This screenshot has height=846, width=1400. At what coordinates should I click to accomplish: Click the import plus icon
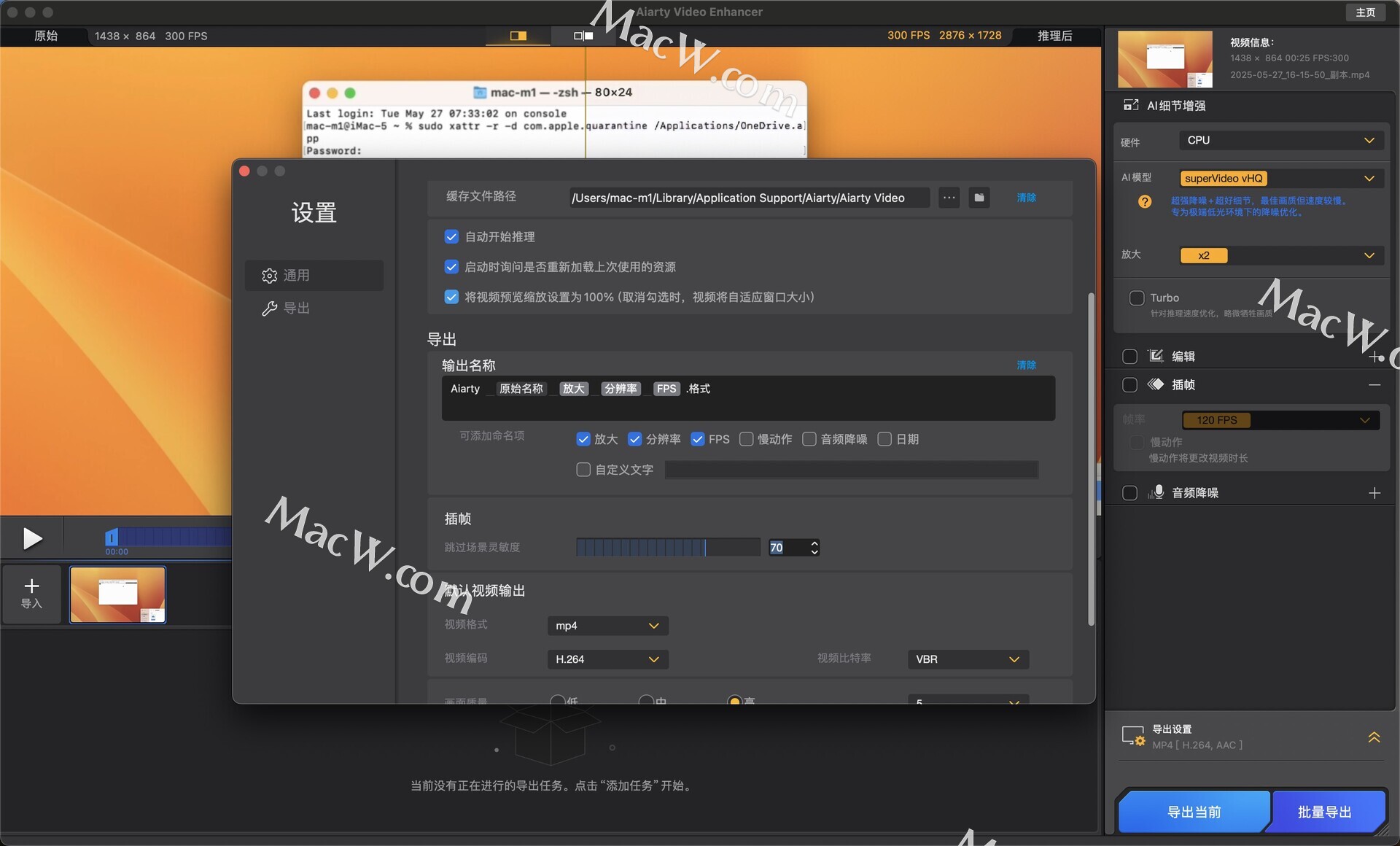click(31, 586)
